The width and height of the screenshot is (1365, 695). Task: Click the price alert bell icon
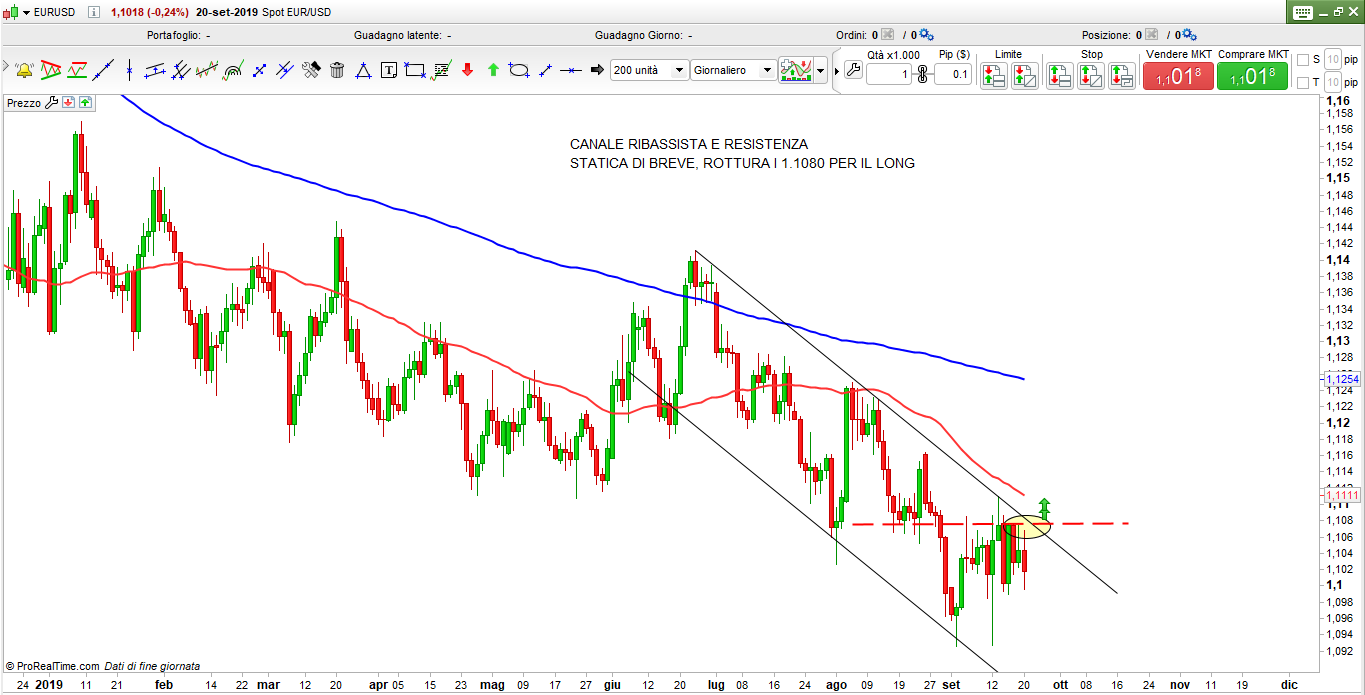[x=23, y=70]
